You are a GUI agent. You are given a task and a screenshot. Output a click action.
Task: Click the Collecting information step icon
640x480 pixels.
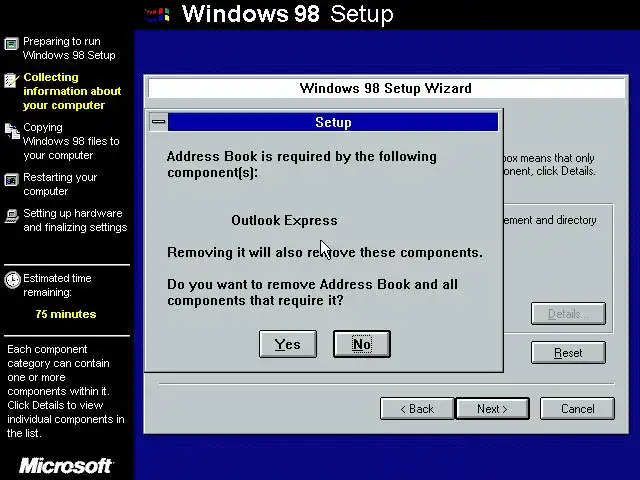click(11, 80)
